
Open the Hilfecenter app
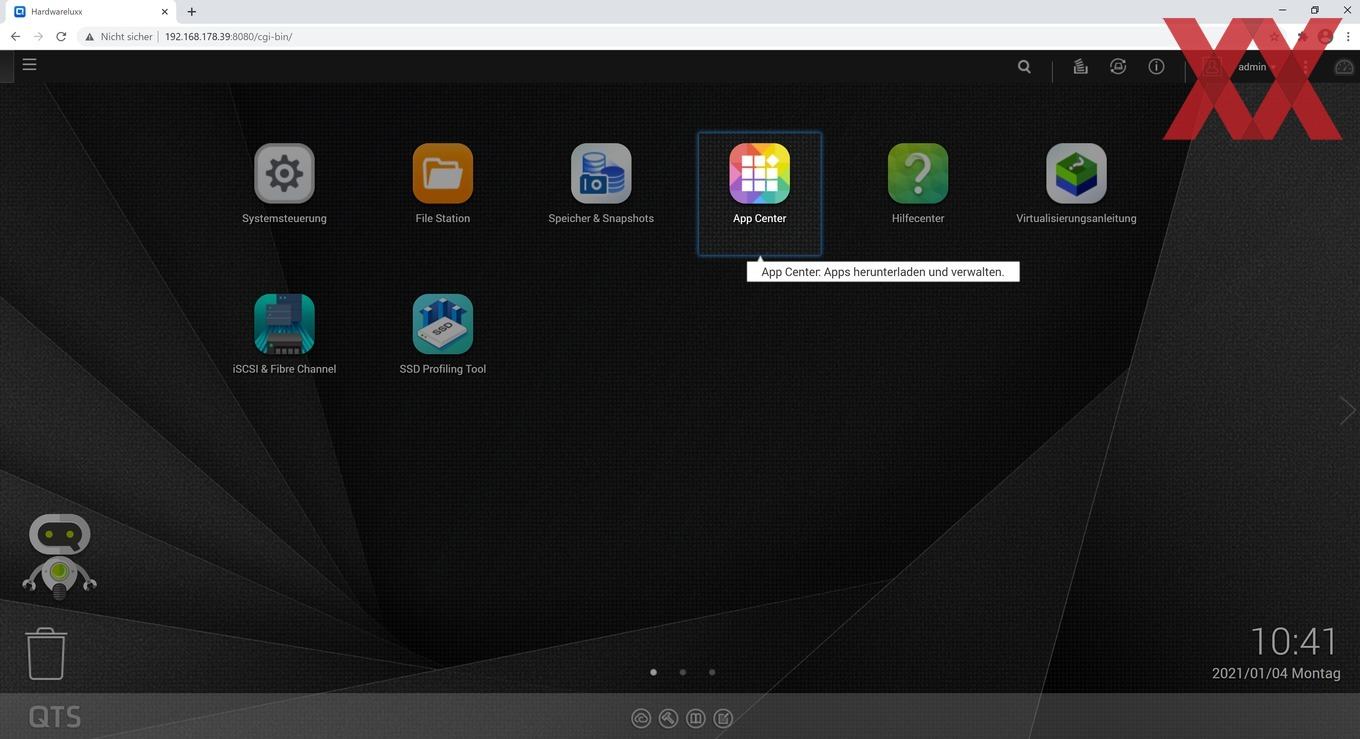(918, 174)
